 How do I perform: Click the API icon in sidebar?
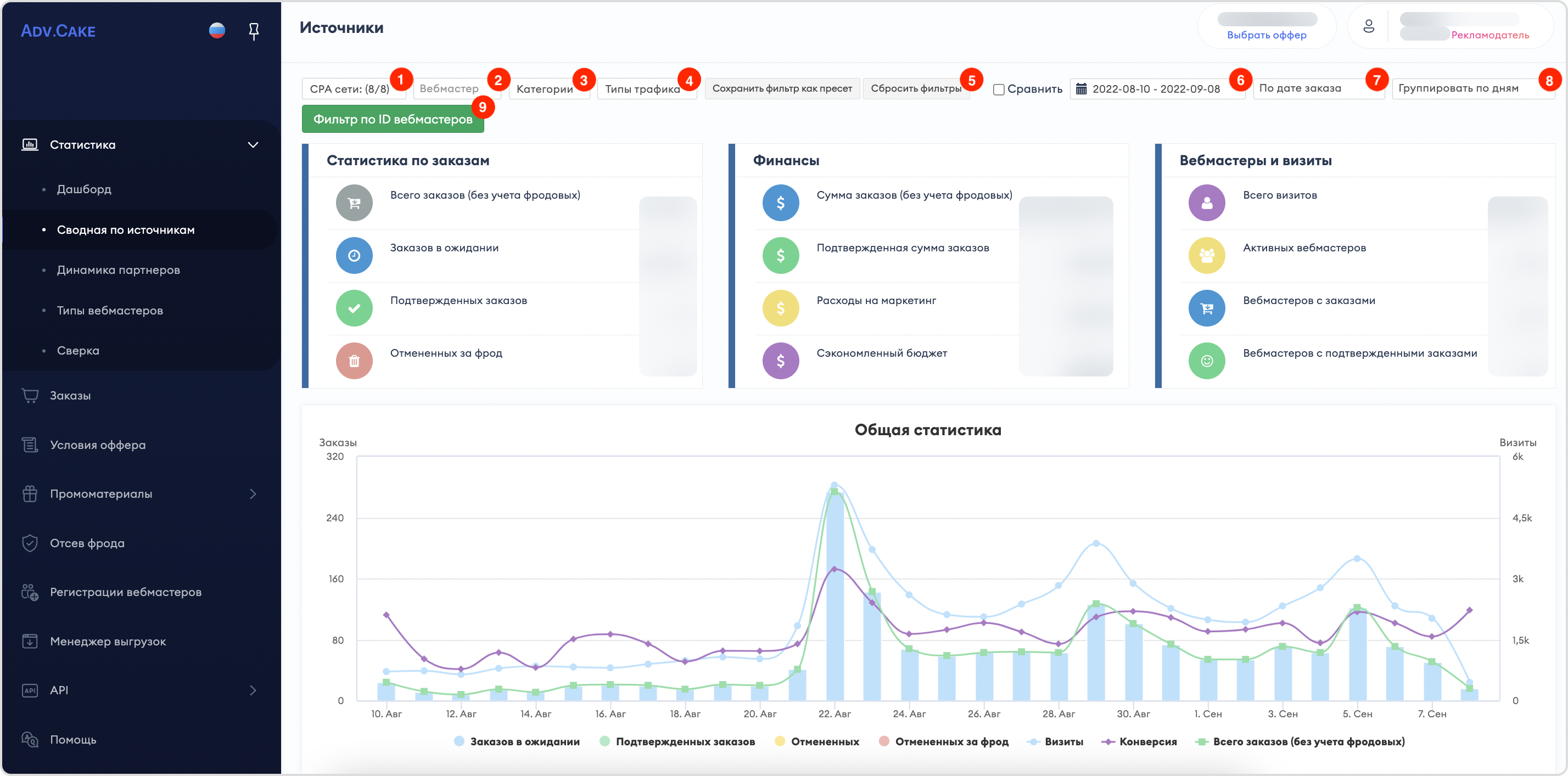tap(30, 690)
